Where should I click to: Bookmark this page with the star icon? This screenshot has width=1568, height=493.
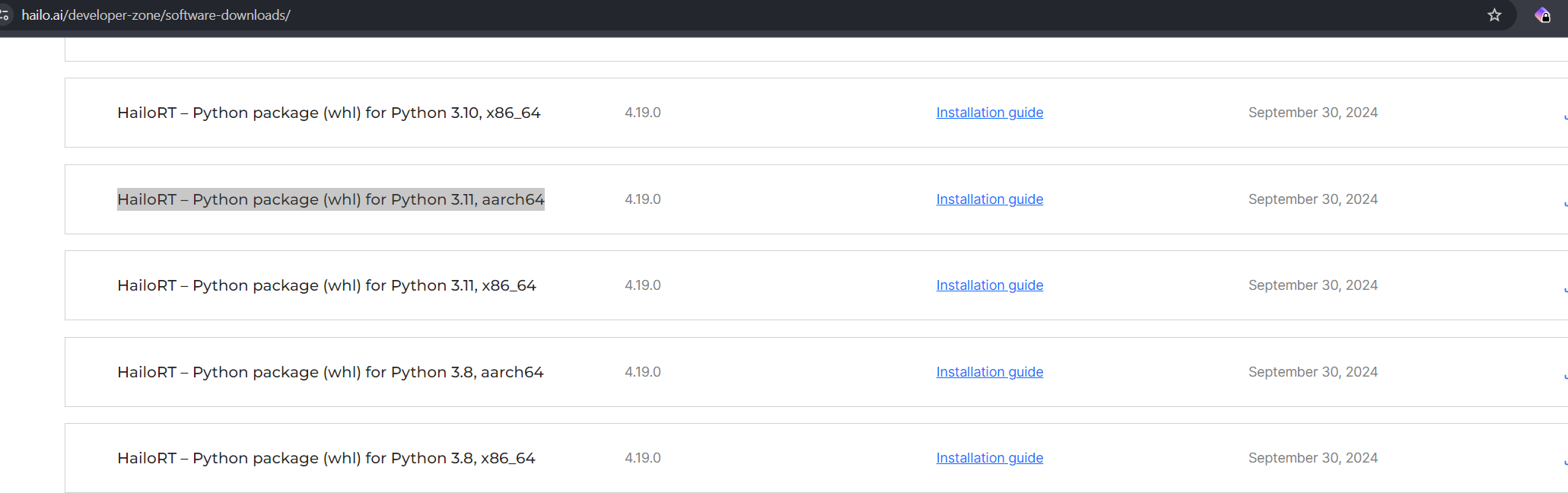[x=1494, y=15]
